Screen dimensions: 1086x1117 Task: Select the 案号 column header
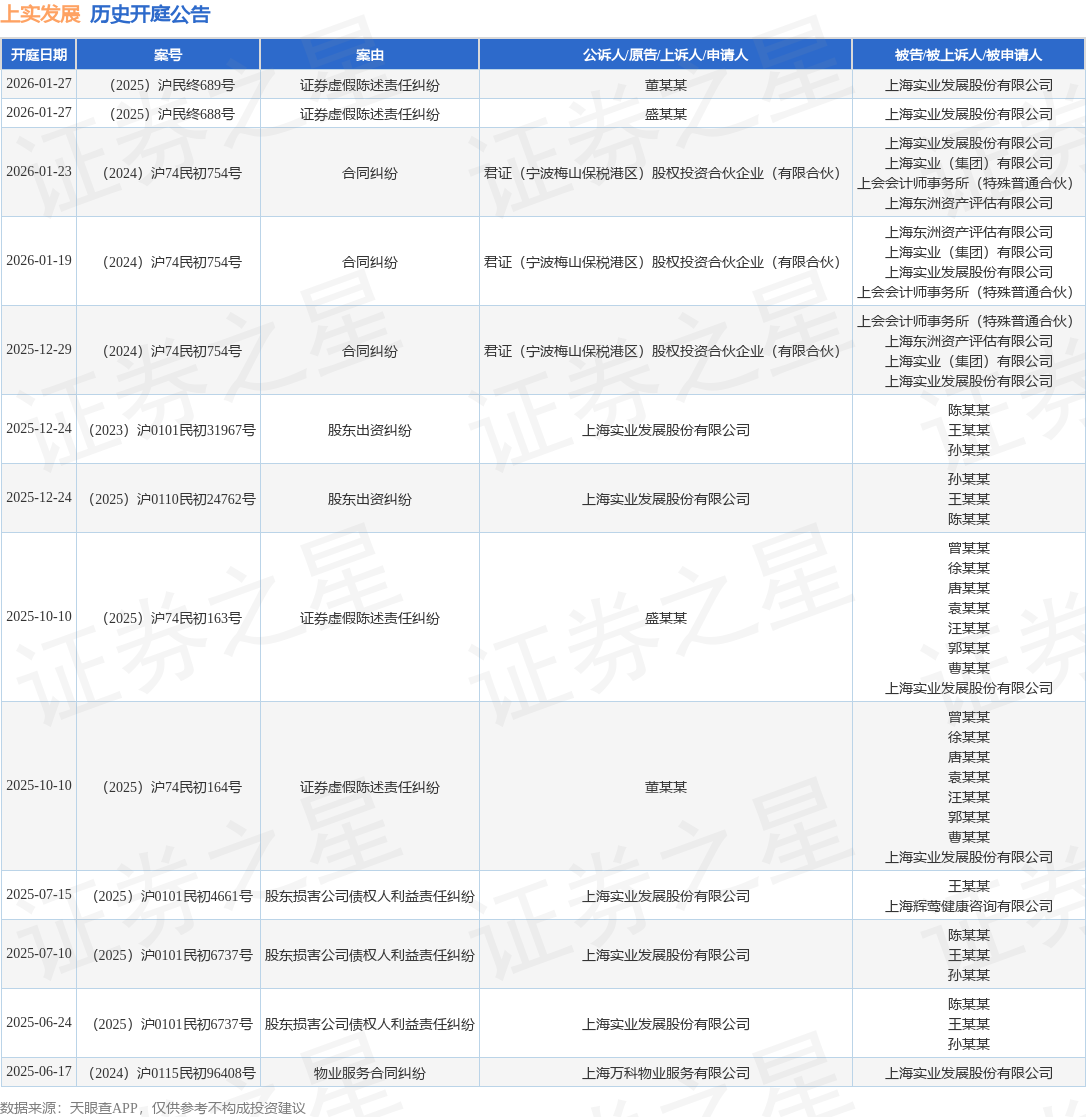coord(168,55)
